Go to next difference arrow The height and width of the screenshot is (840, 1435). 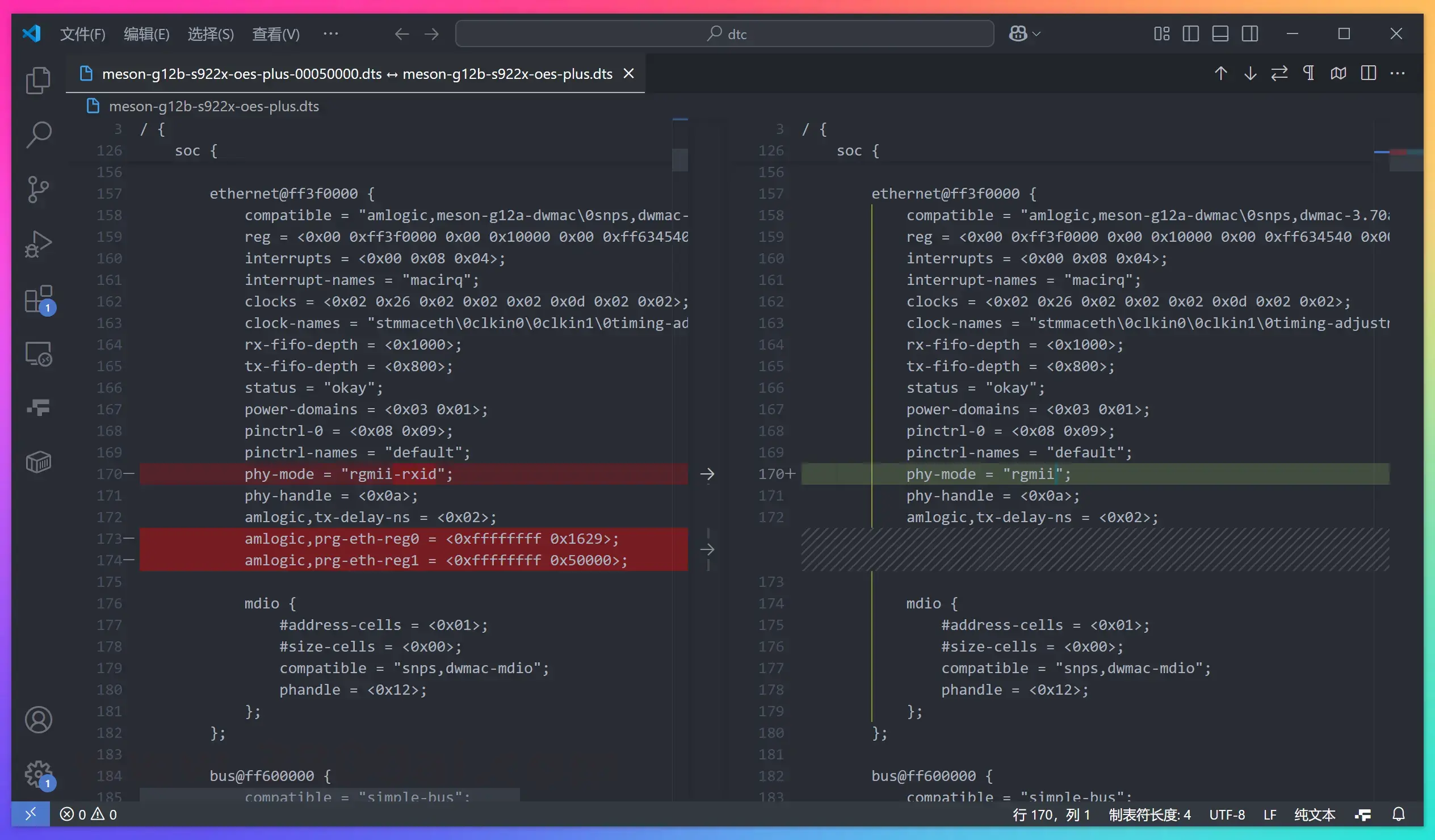1250,73
